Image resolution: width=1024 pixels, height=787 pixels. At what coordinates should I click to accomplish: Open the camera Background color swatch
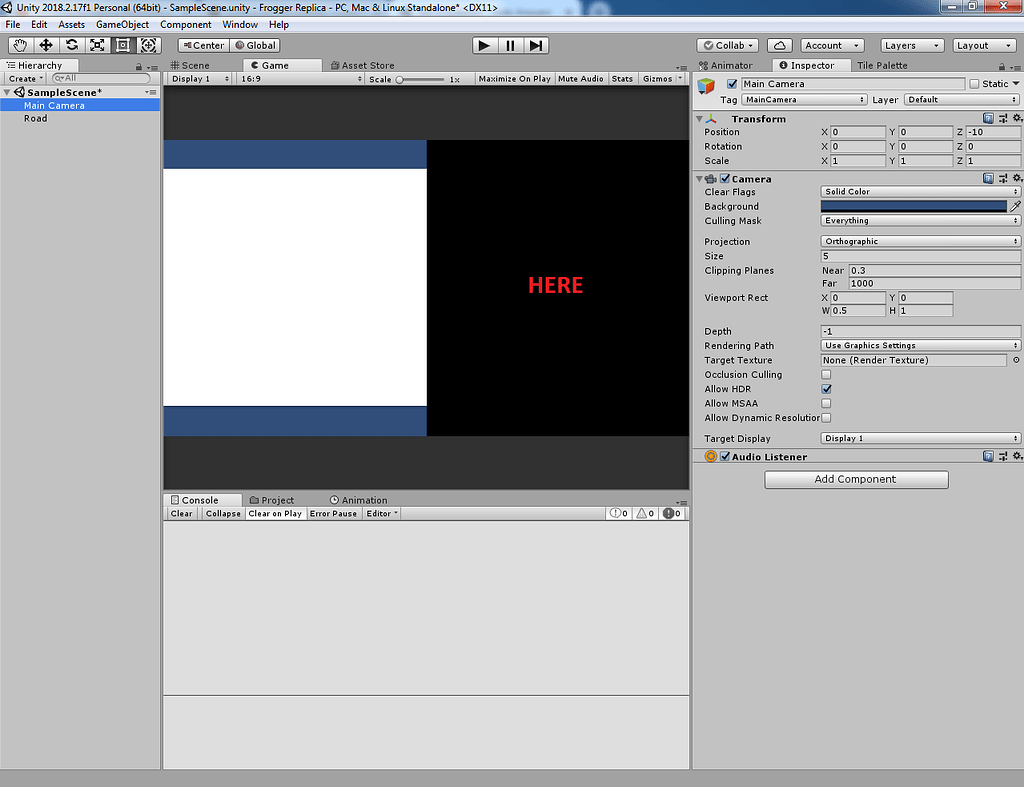pyautogui.click(x=912, y=206)
